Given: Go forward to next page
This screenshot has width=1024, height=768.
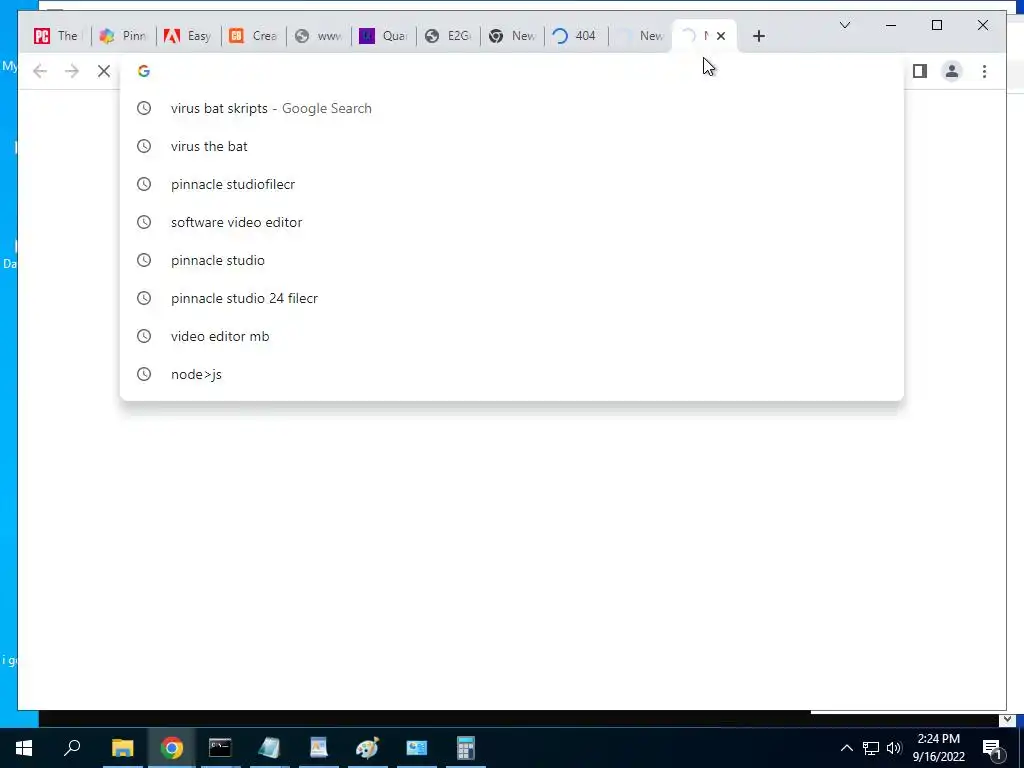Looking at the screenshot, I should tap(72, 71).
